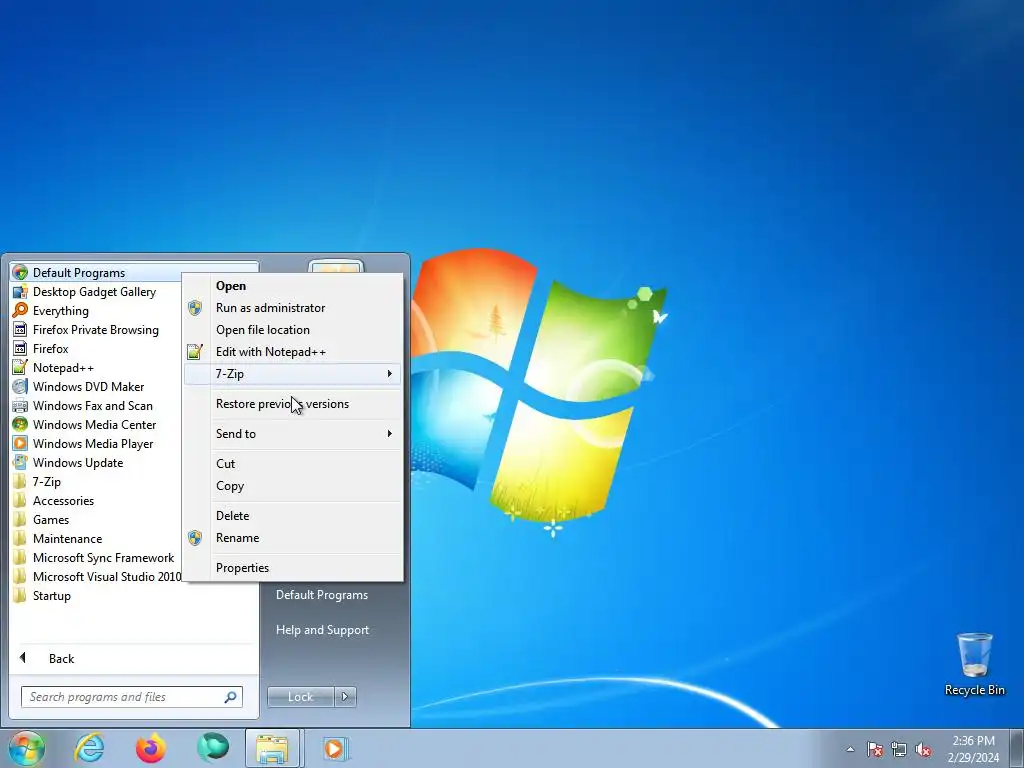
Task: Click Microsoft Visual Studio 2010 folder
Action: point(97,577)
